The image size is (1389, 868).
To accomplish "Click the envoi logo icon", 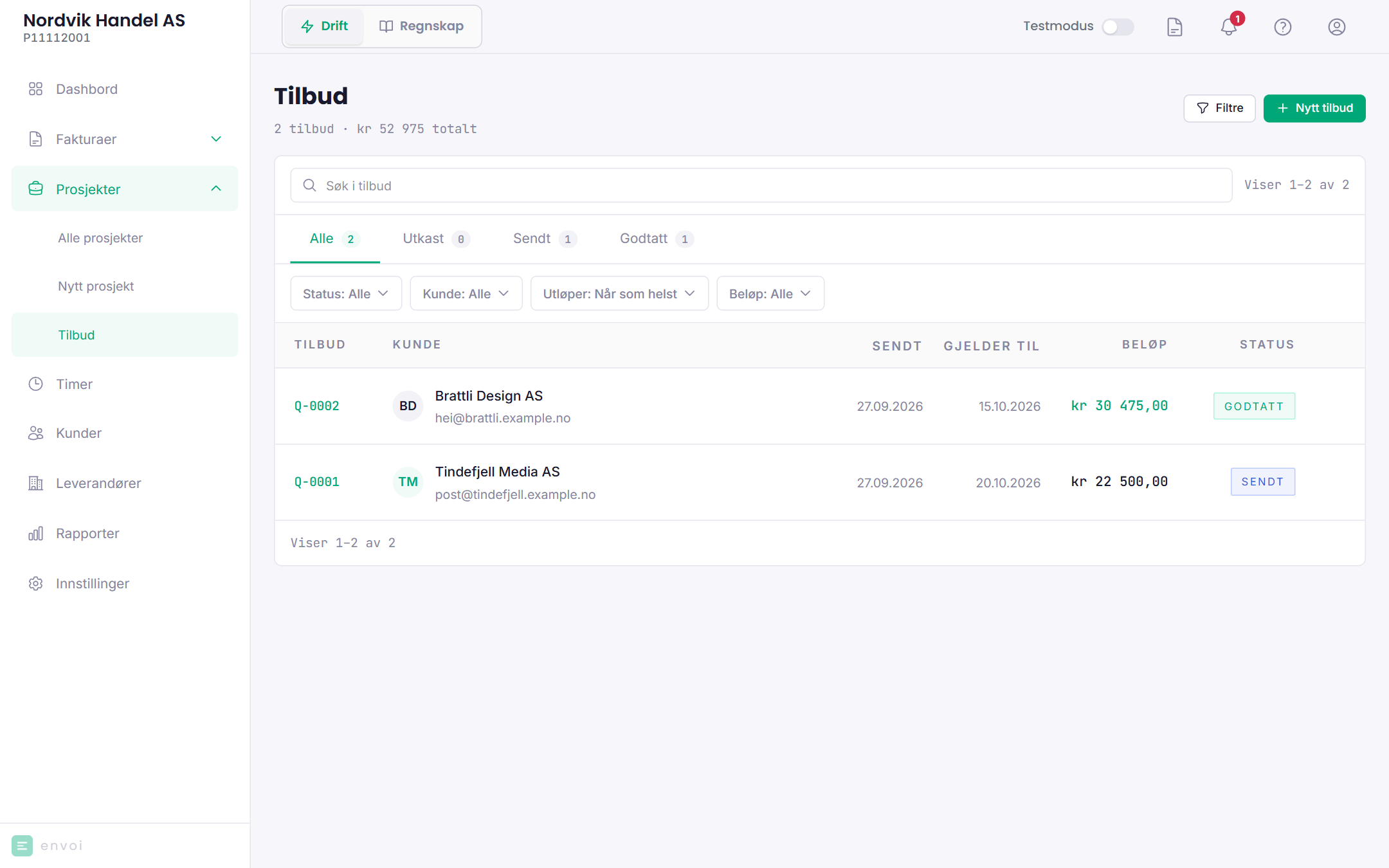I will tap(22, 845).
